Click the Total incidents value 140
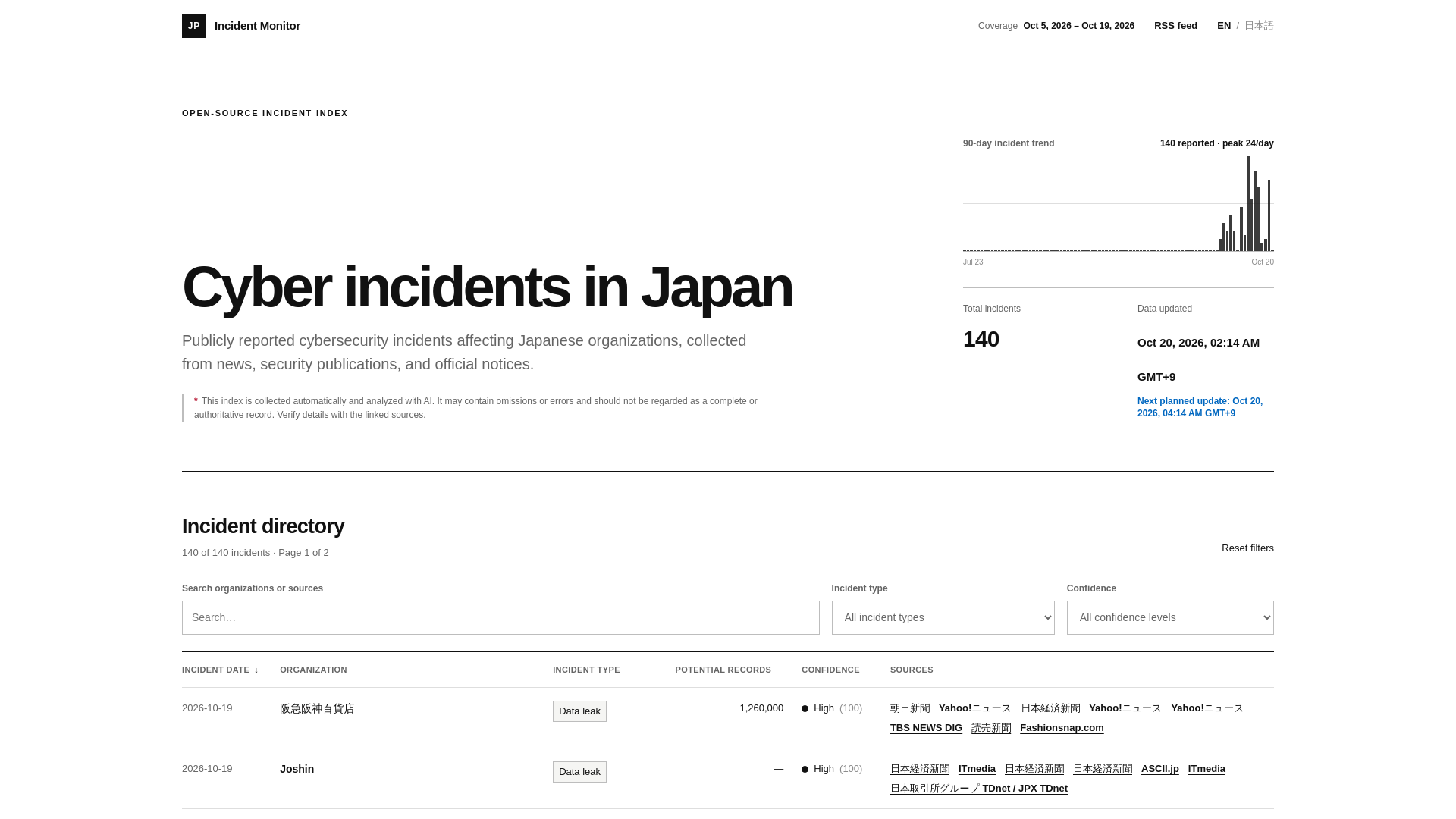 click(x=981, y=339)
